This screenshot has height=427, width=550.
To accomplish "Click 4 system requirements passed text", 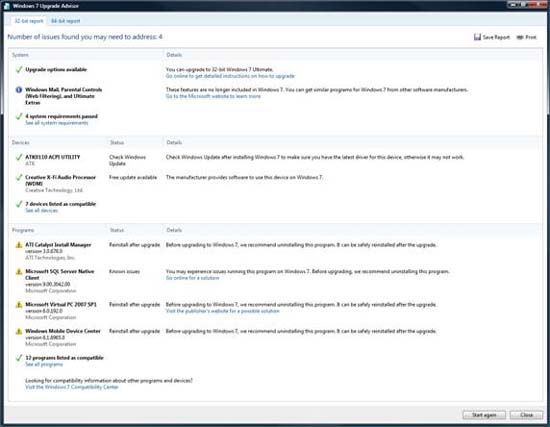I will coord(61,116).
